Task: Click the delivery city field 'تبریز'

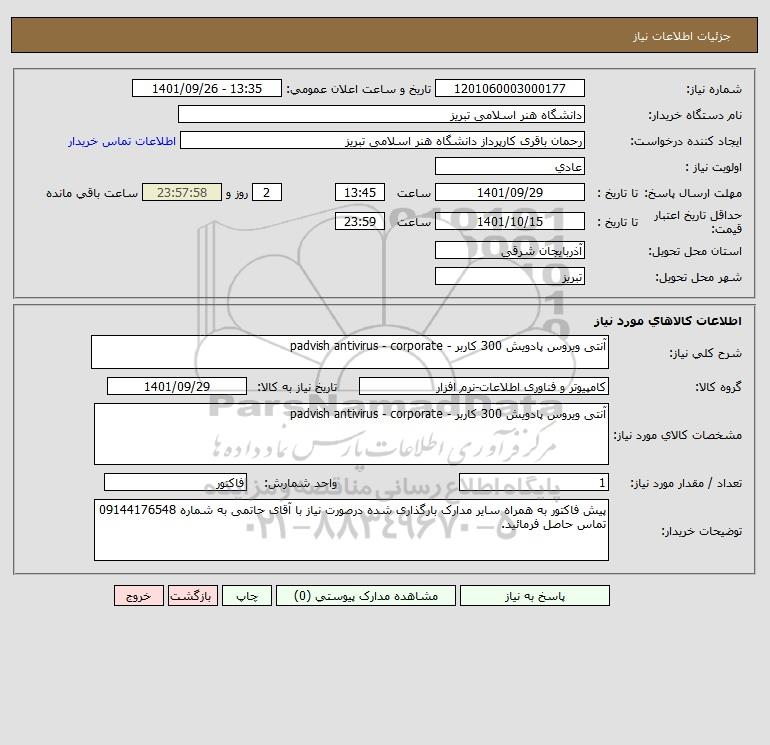Action: pyautogui.click(x=510, y=276)
